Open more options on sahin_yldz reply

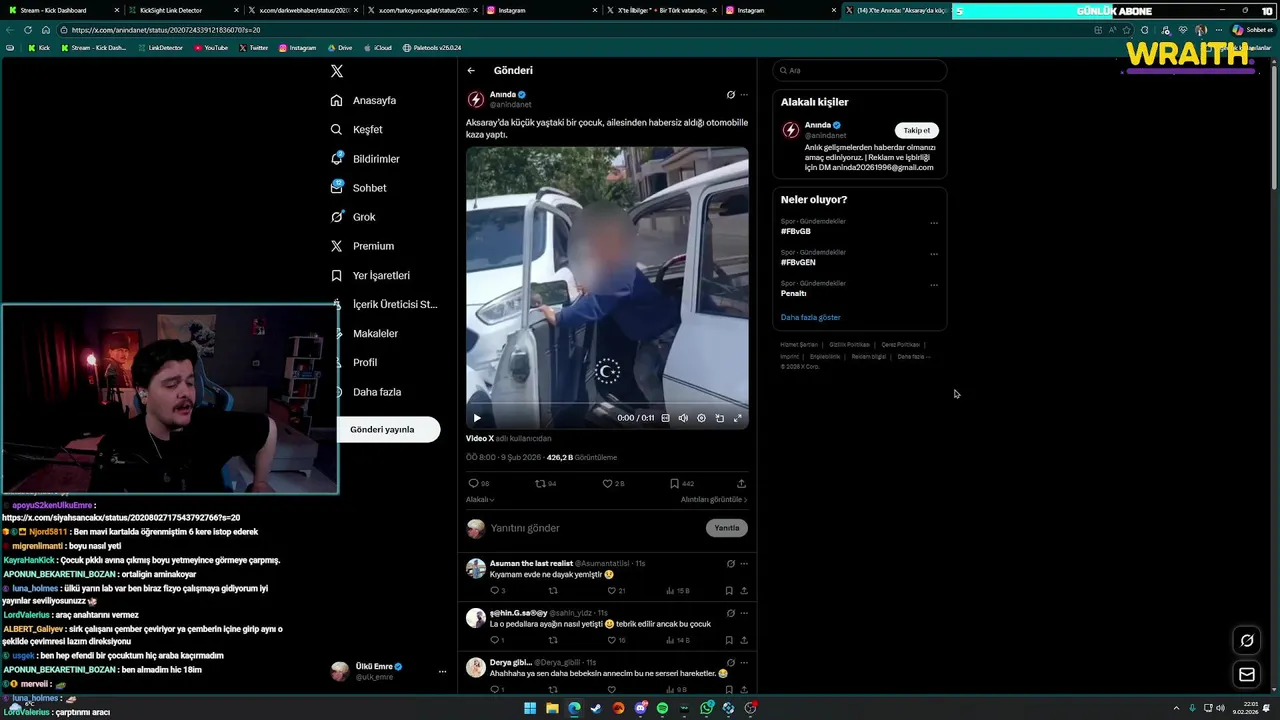pos(743,613)
